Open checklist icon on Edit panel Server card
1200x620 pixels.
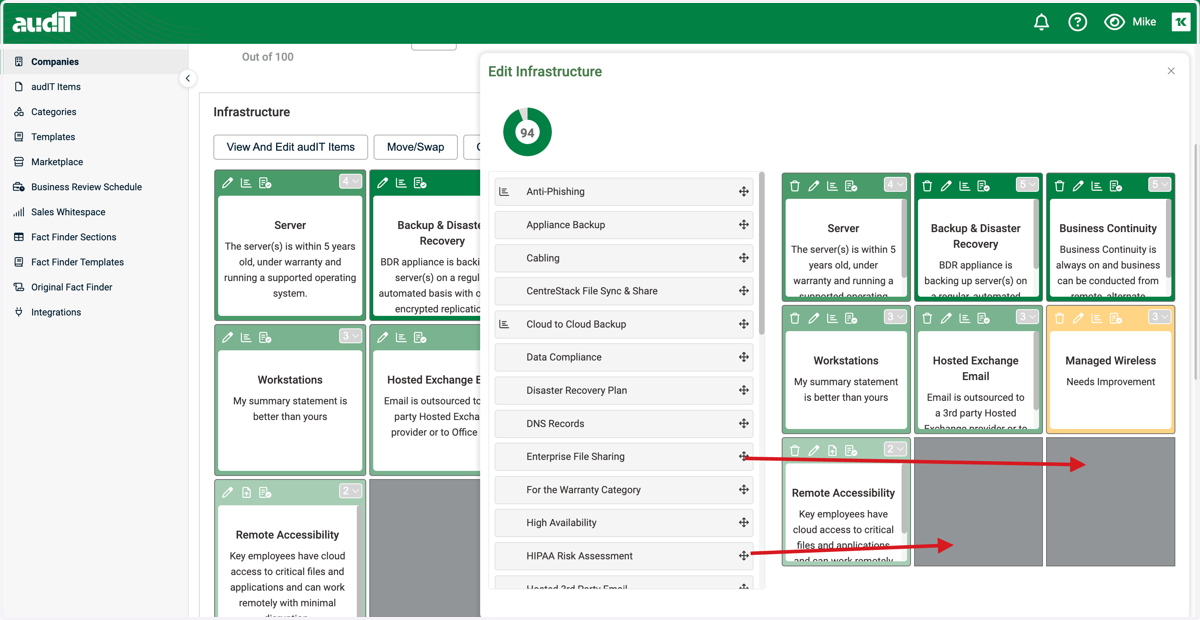coord(851,185)
